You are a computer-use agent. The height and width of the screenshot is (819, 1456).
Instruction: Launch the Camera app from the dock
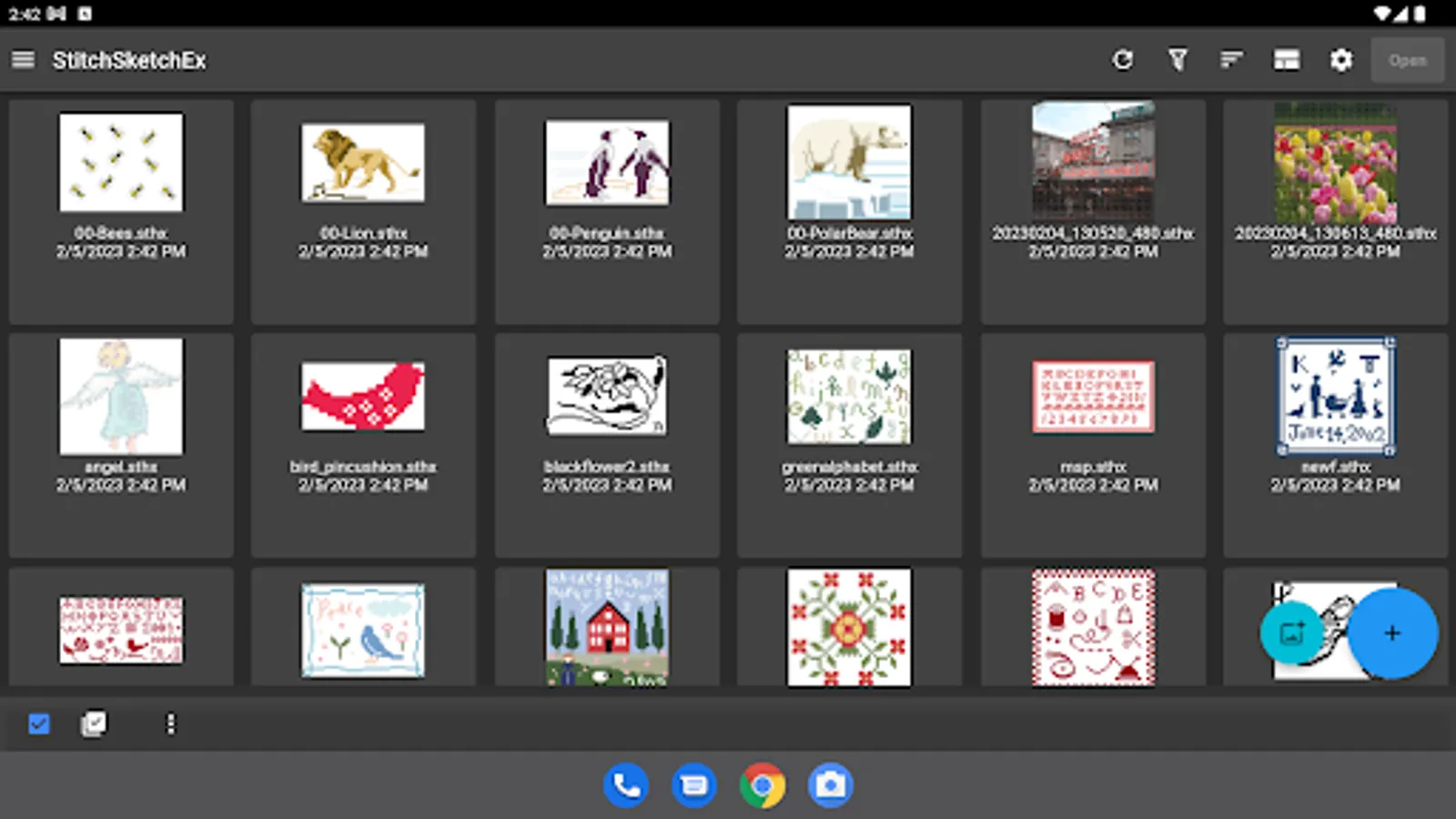point(831,784)
